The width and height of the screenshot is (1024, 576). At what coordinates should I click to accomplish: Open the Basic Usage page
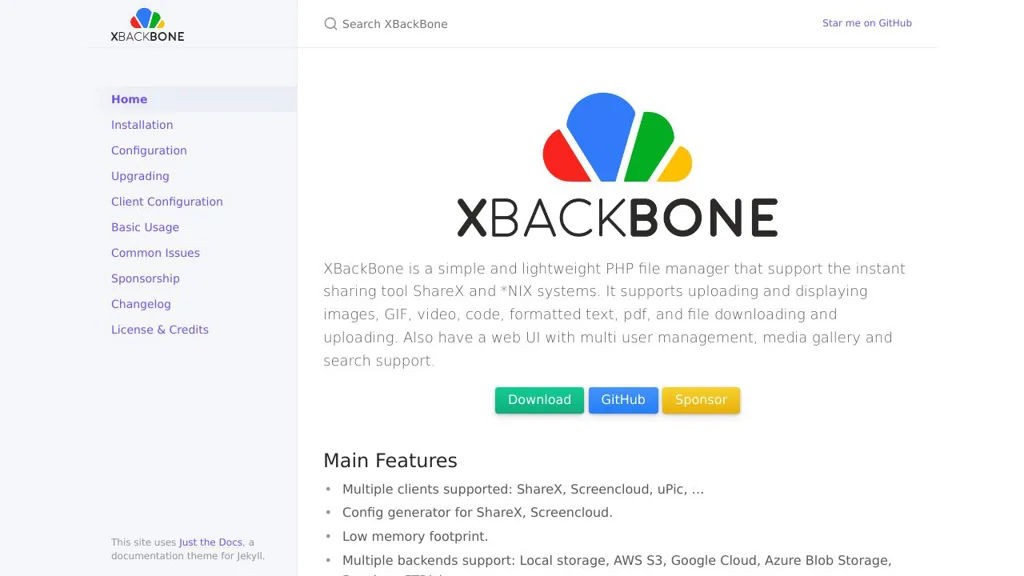point(144,227)
